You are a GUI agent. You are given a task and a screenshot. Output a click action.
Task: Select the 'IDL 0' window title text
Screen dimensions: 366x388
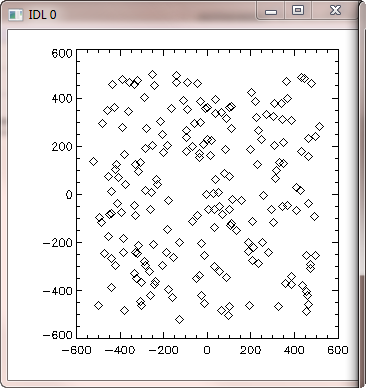(42, 15)
